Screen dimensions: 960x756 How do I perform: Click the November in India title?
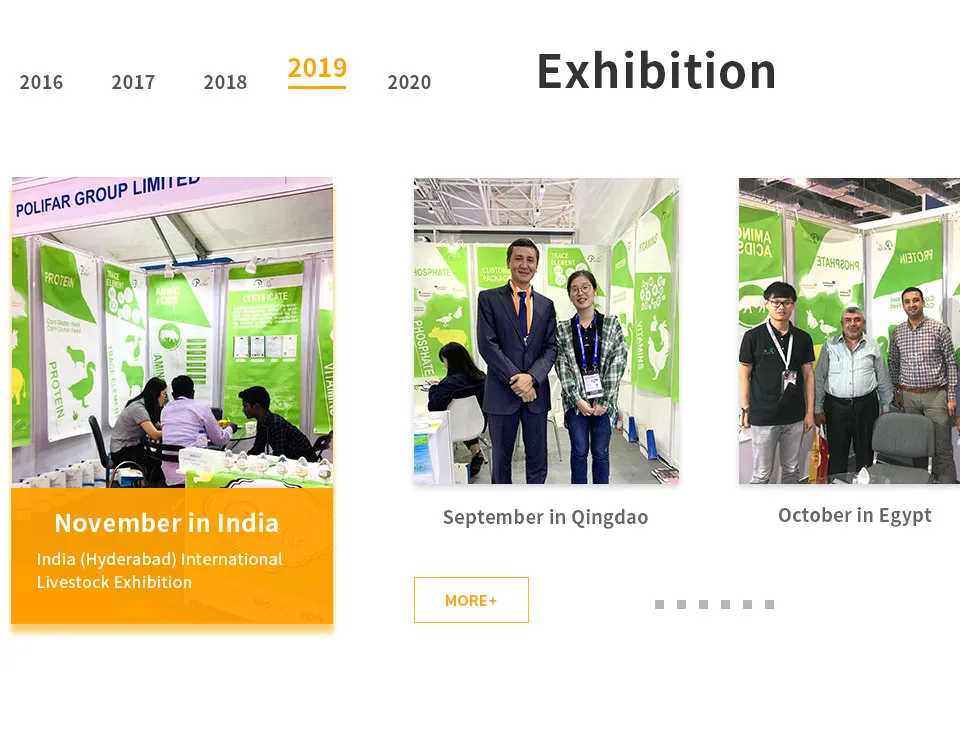coord(167,523)
